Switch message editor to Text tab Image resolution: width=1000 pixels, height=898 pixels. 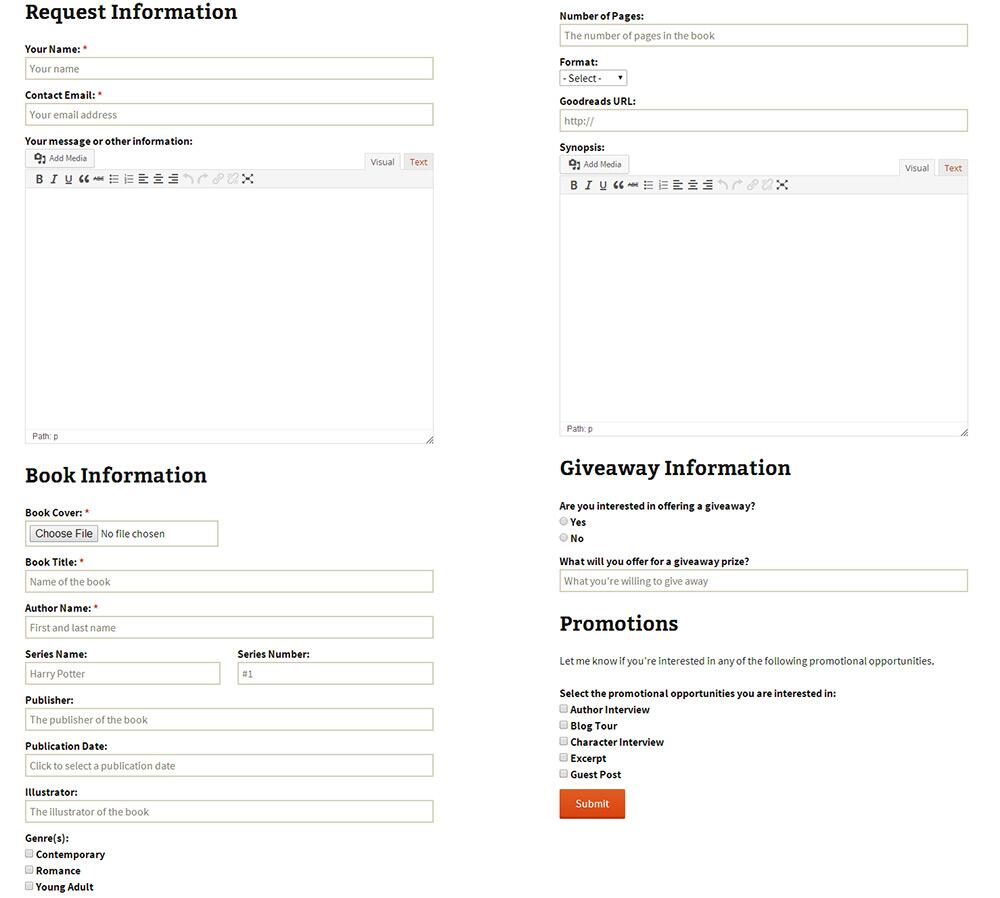pos(418,162)
